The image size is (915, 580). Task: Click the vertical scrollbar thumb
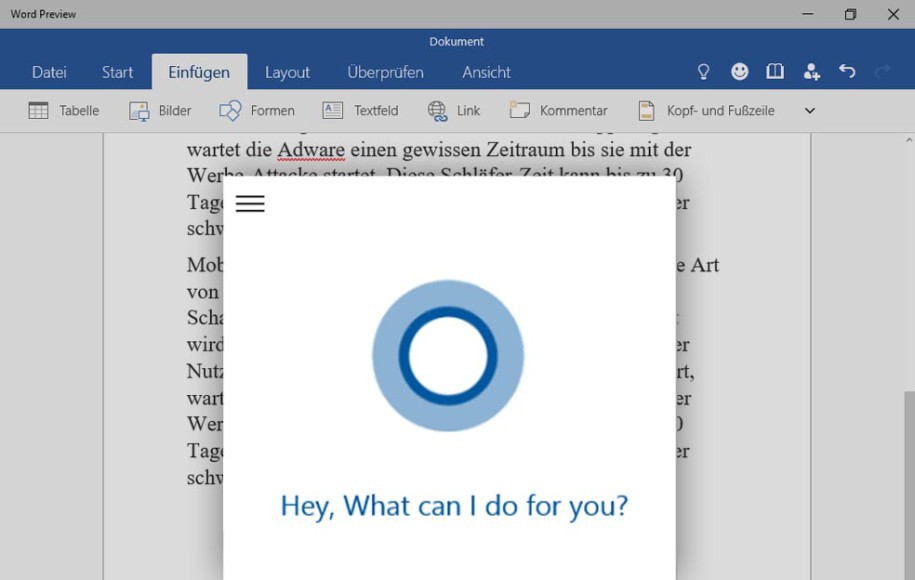pyautogui.click(x=909, y=485)
